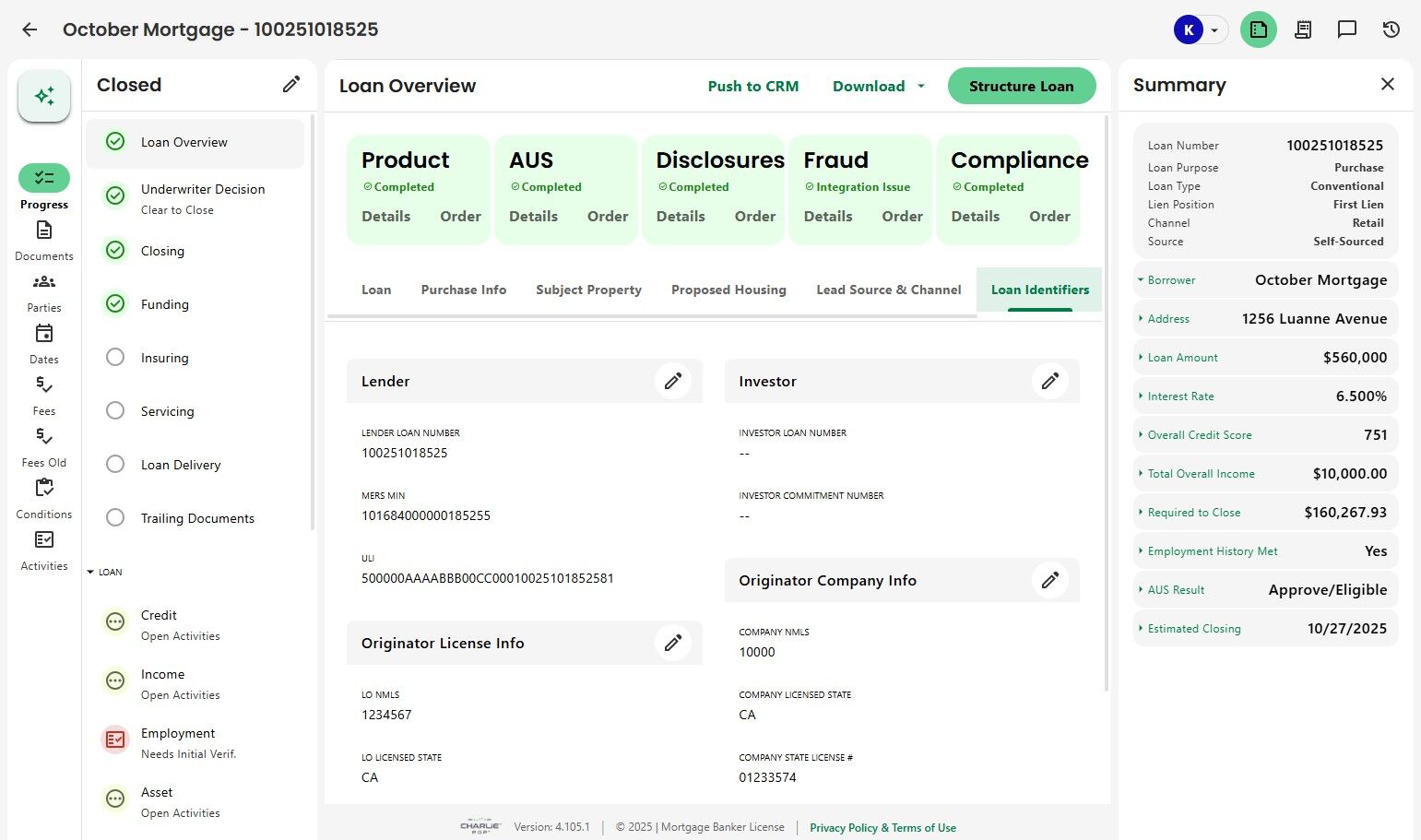The width and height of the screenshot is (1421, 840).
Task: Open the history clock icon in header
Action: click(1391, 30)
